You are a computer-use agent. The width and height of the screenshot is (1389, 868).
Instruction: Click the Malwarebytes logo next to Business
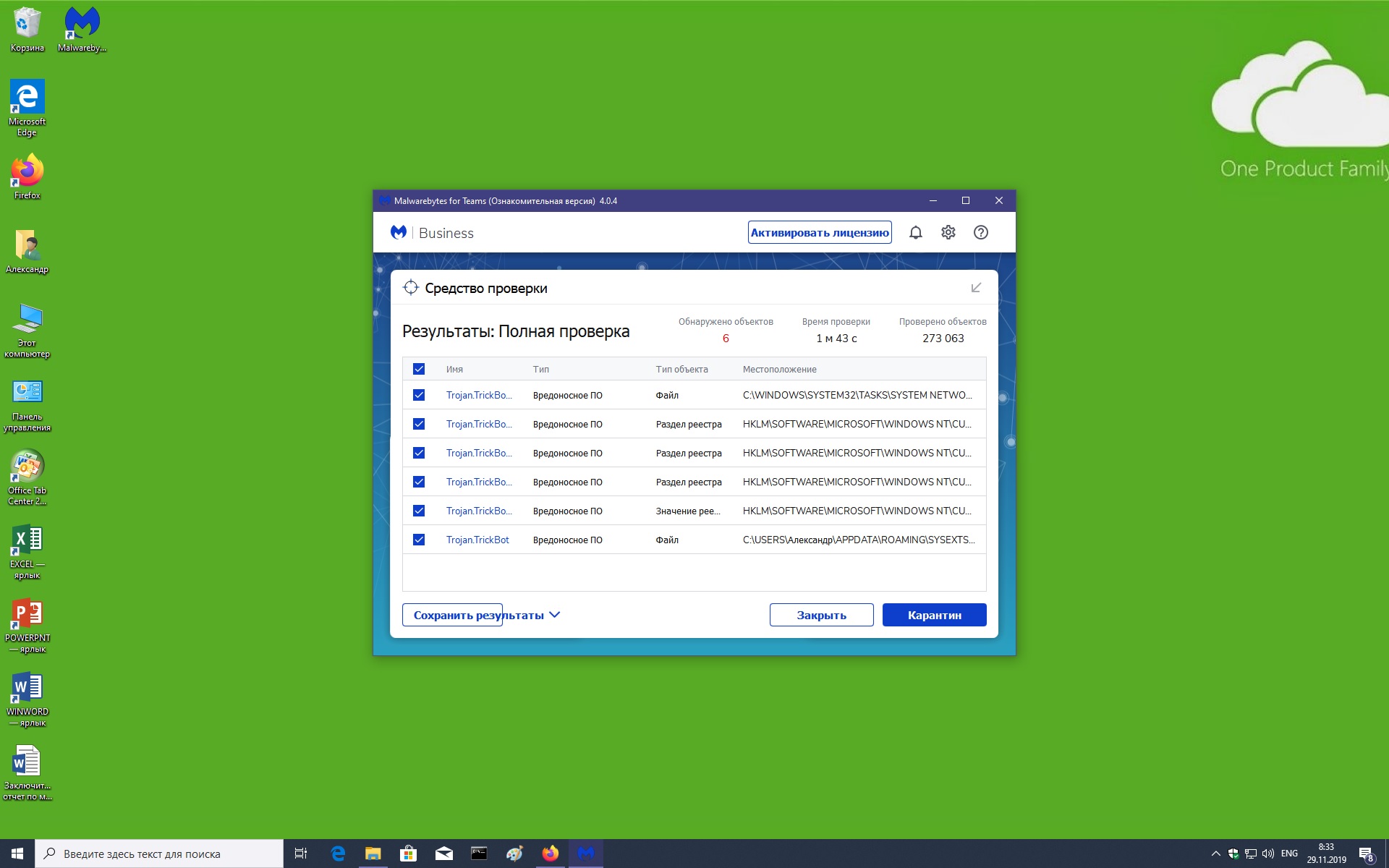click(x=399, y=232)
